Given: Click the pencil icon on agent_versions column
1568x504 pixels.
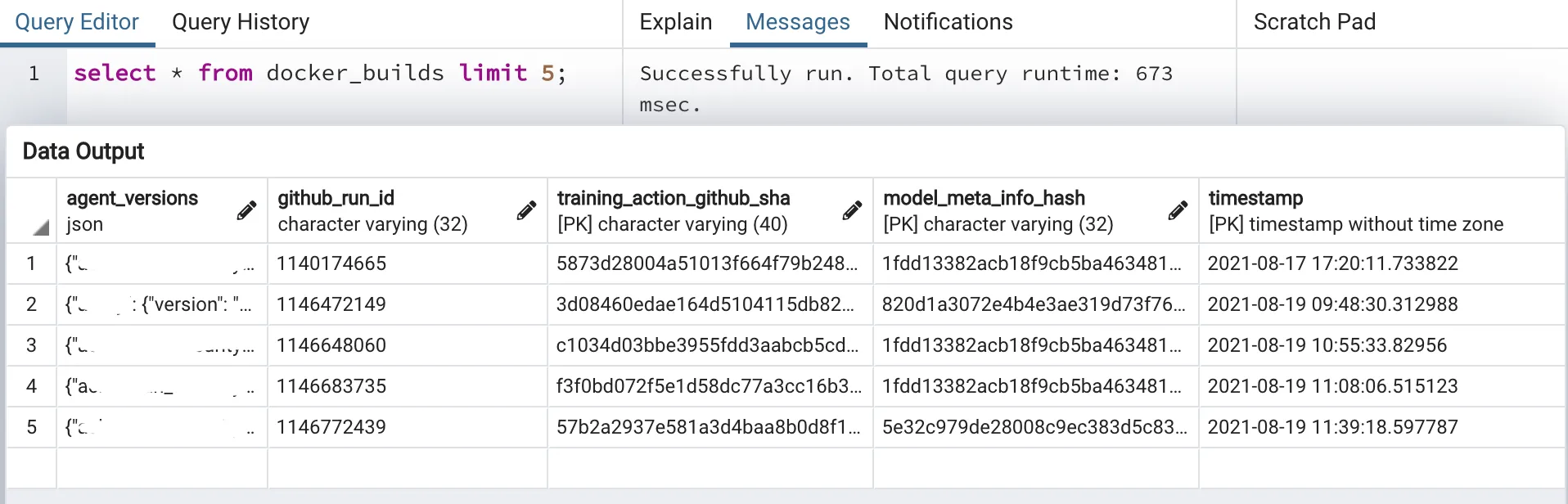Looking at the screenshot, I should click(x=246, y=211).
